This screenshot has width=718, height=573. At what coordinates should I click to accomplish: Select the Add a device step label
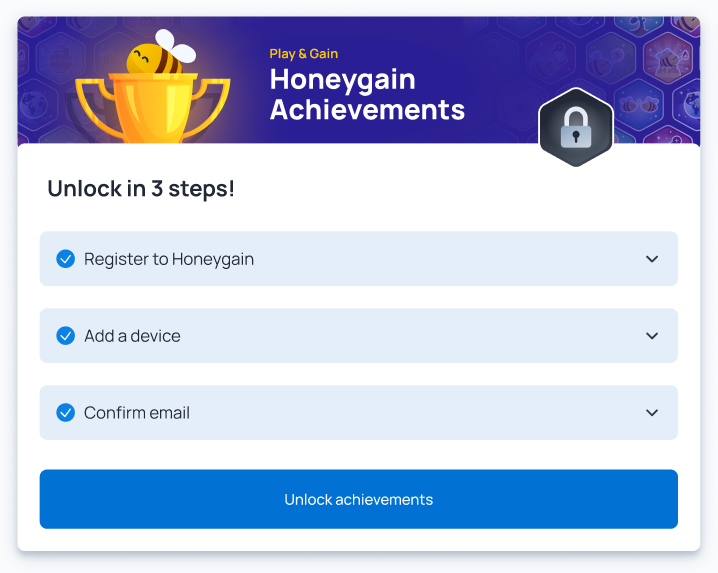coord(132,336)
